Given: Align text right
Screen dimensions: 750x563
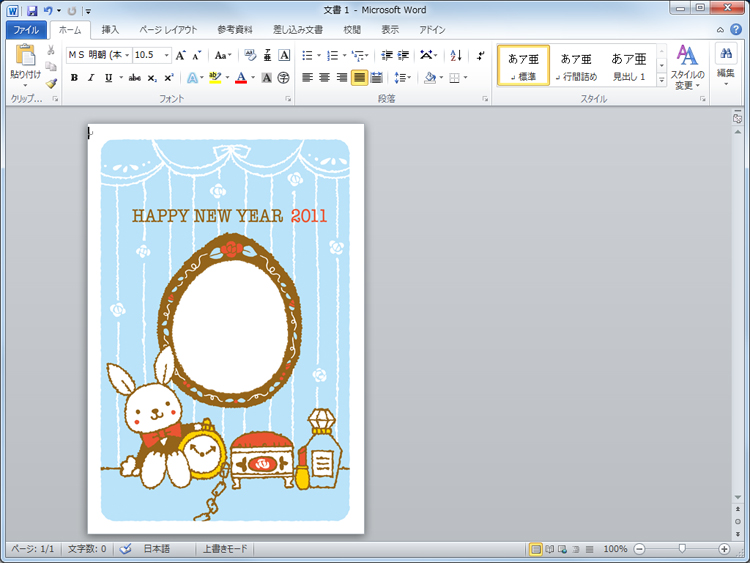Looking at the screenshot, I should click(342, 77).
